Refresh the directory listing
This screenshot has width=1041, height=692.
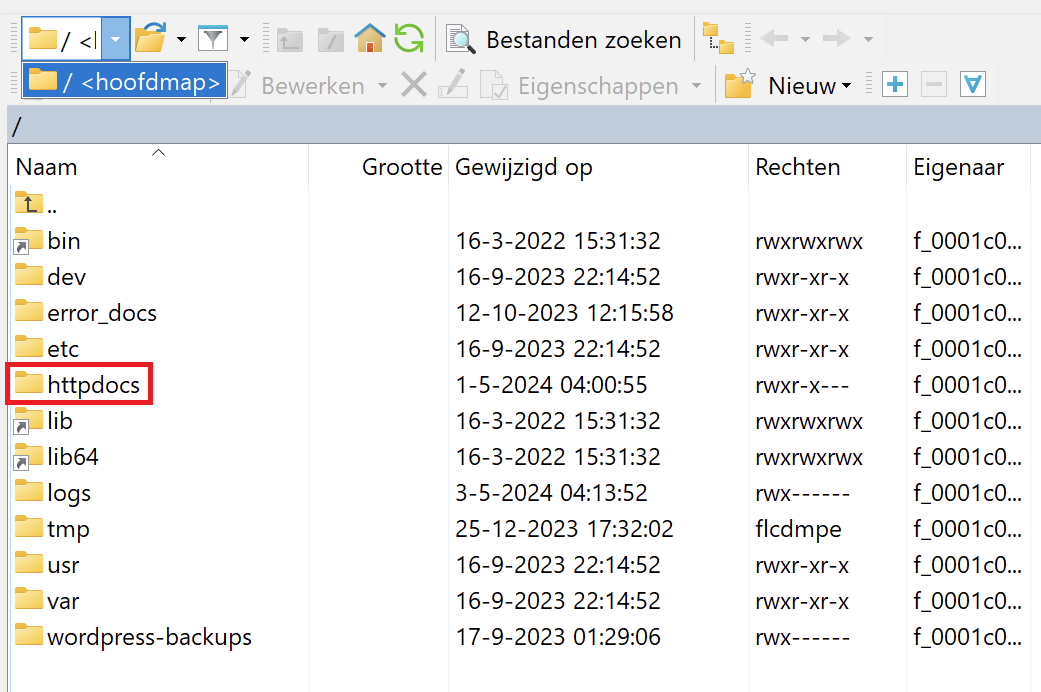click(x=408, y=39)
